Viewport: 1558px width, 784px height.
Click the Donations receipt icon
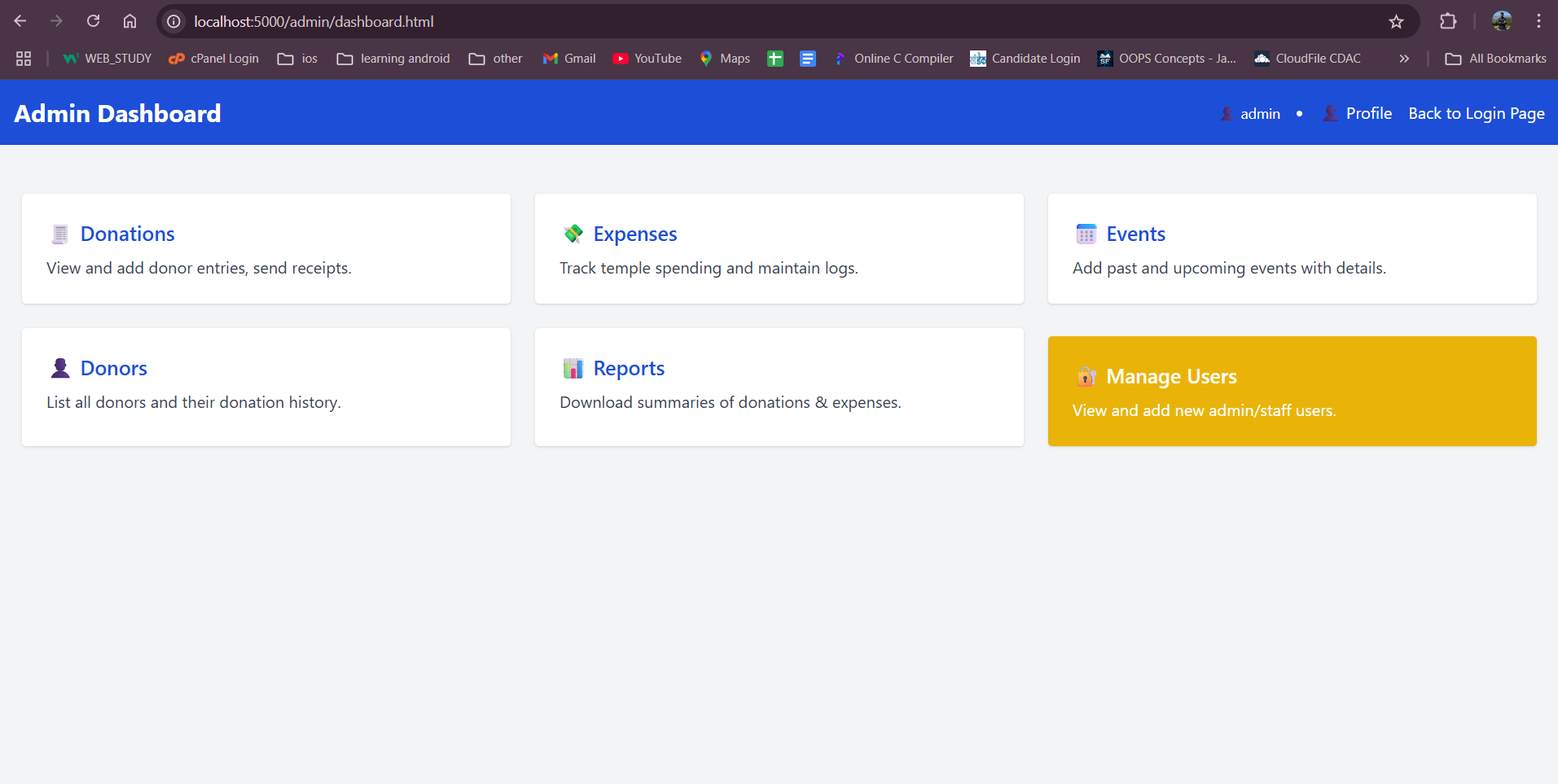(x=59, y=234)
